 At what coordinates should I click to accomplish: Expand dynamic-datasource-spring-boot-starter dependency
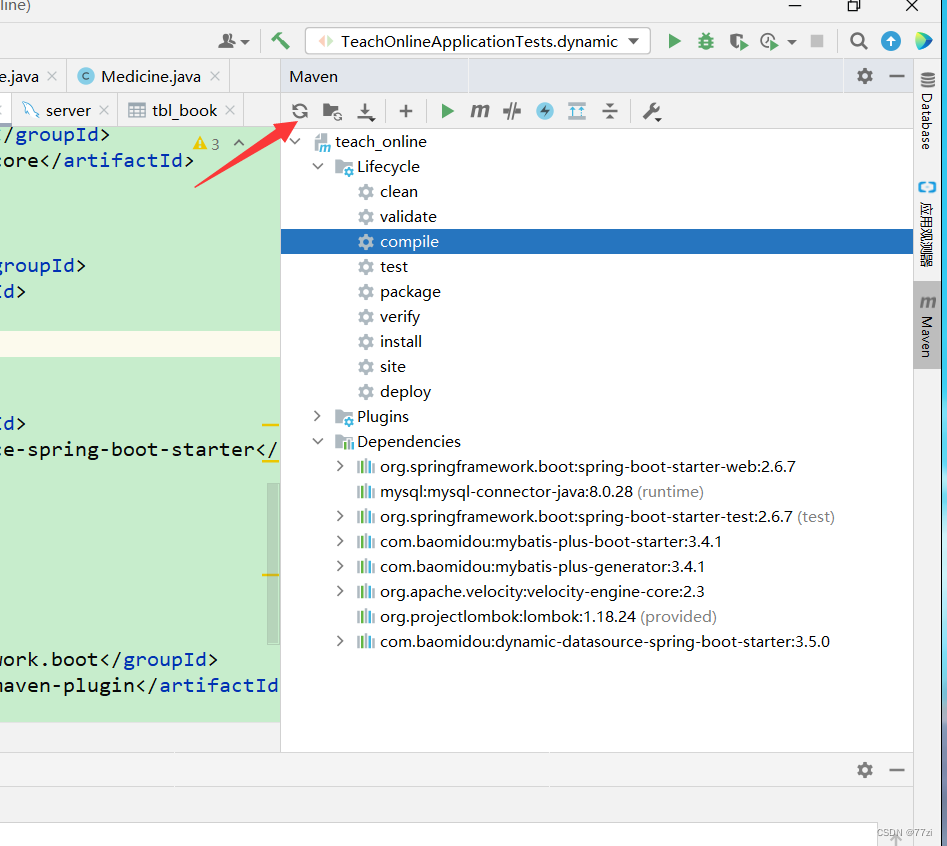coord(341,641)
